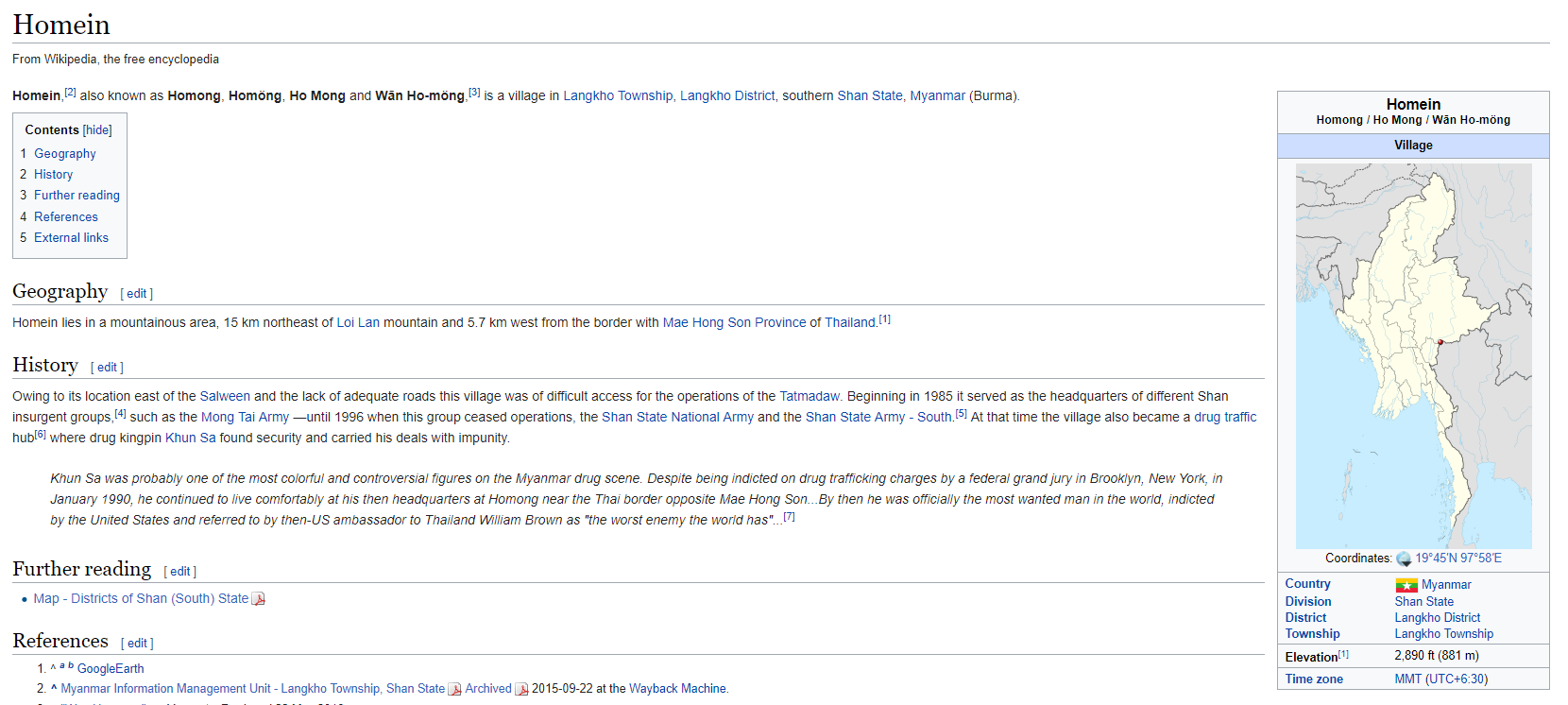Click the PDF icon after Districts of Shan State map
The image size is (1568, 705).
(259, 599)
